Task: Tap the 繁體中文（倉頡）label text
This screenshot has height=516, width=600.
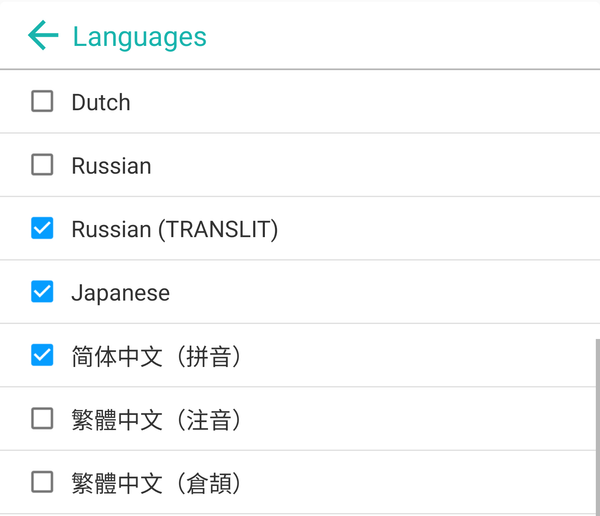Action: click(x=156, y=483)
